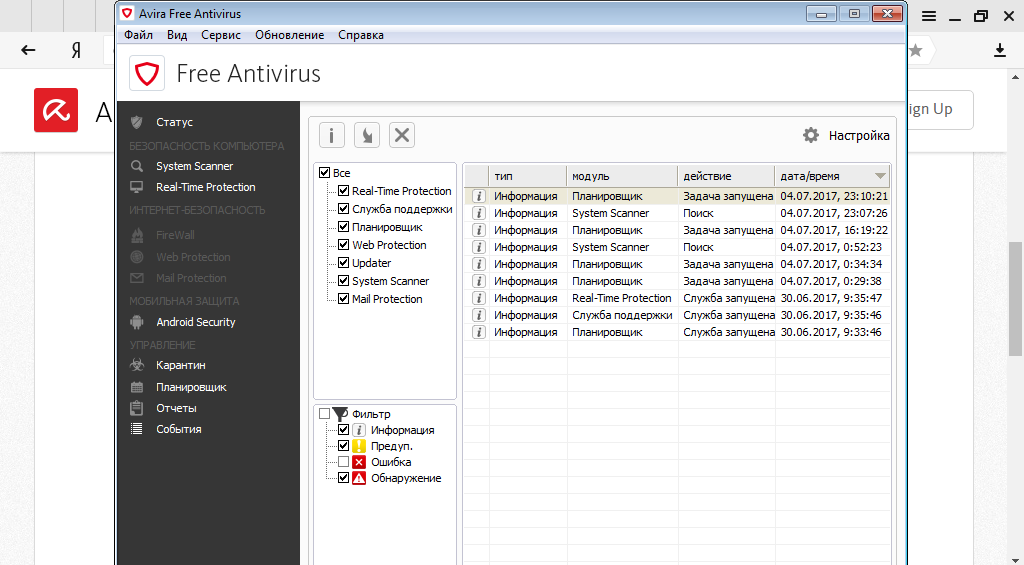Click the Статус shield sidebar icon
This screenshot has width=1024, height=565.
pyautogui.click(x=136, y=122)
